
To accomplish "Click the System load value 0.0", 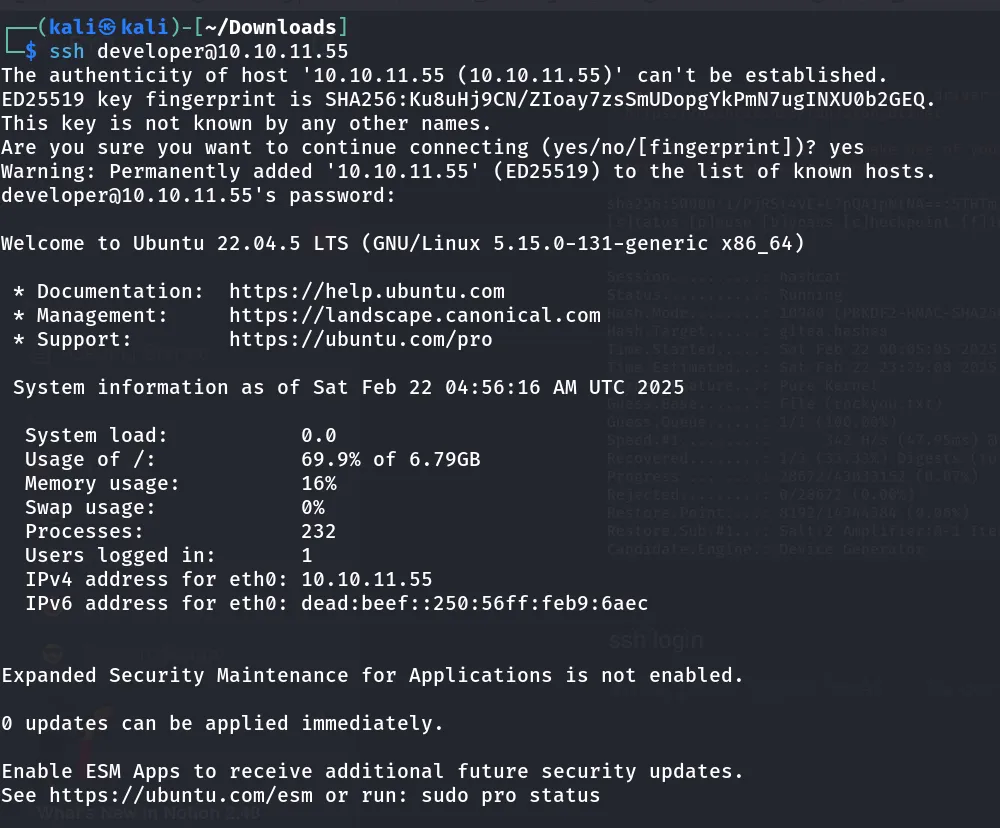I will click(x=318, y=435).
